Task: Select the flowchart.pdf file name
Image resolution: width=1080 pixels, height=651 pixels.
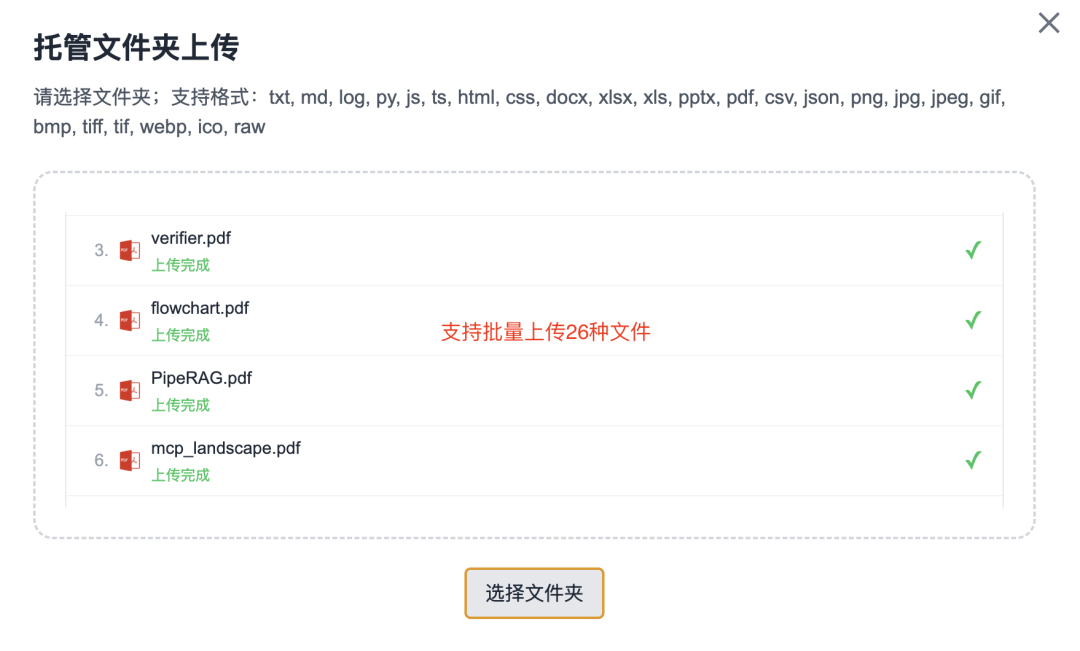Action: (200, 308)
